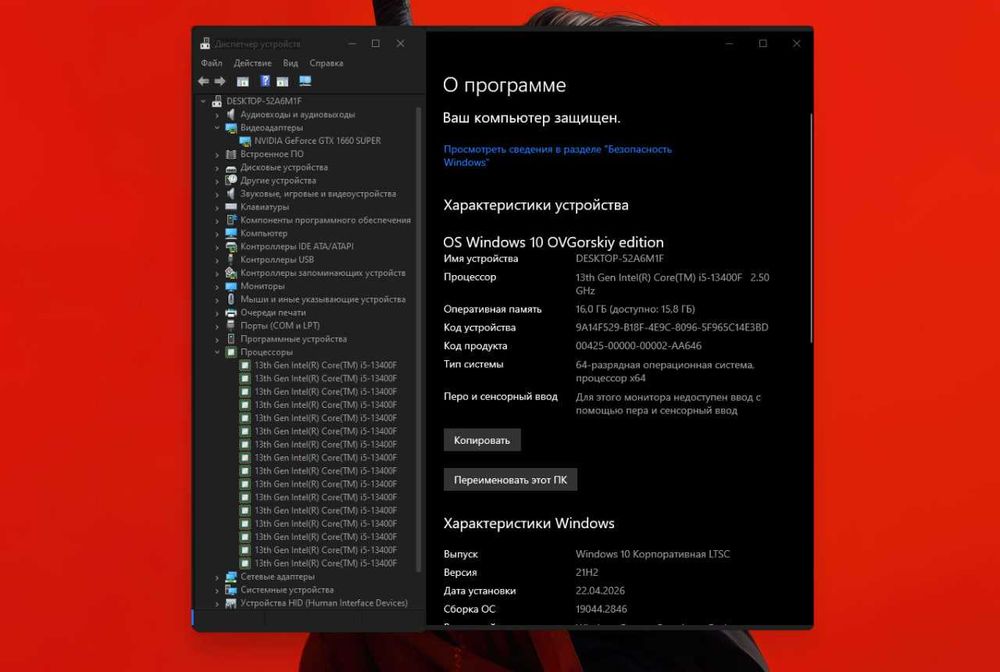The image size is (1000, 672).
Task: Click Device Manager vertical scrollbar
Action: [418, 338]
